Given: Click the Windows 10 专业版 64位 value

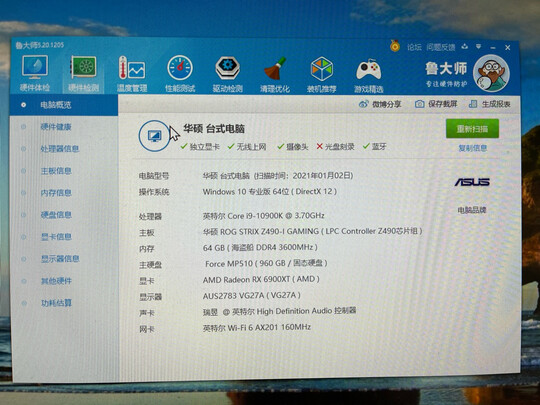Looking at the screenshot, I should point(270,191).
